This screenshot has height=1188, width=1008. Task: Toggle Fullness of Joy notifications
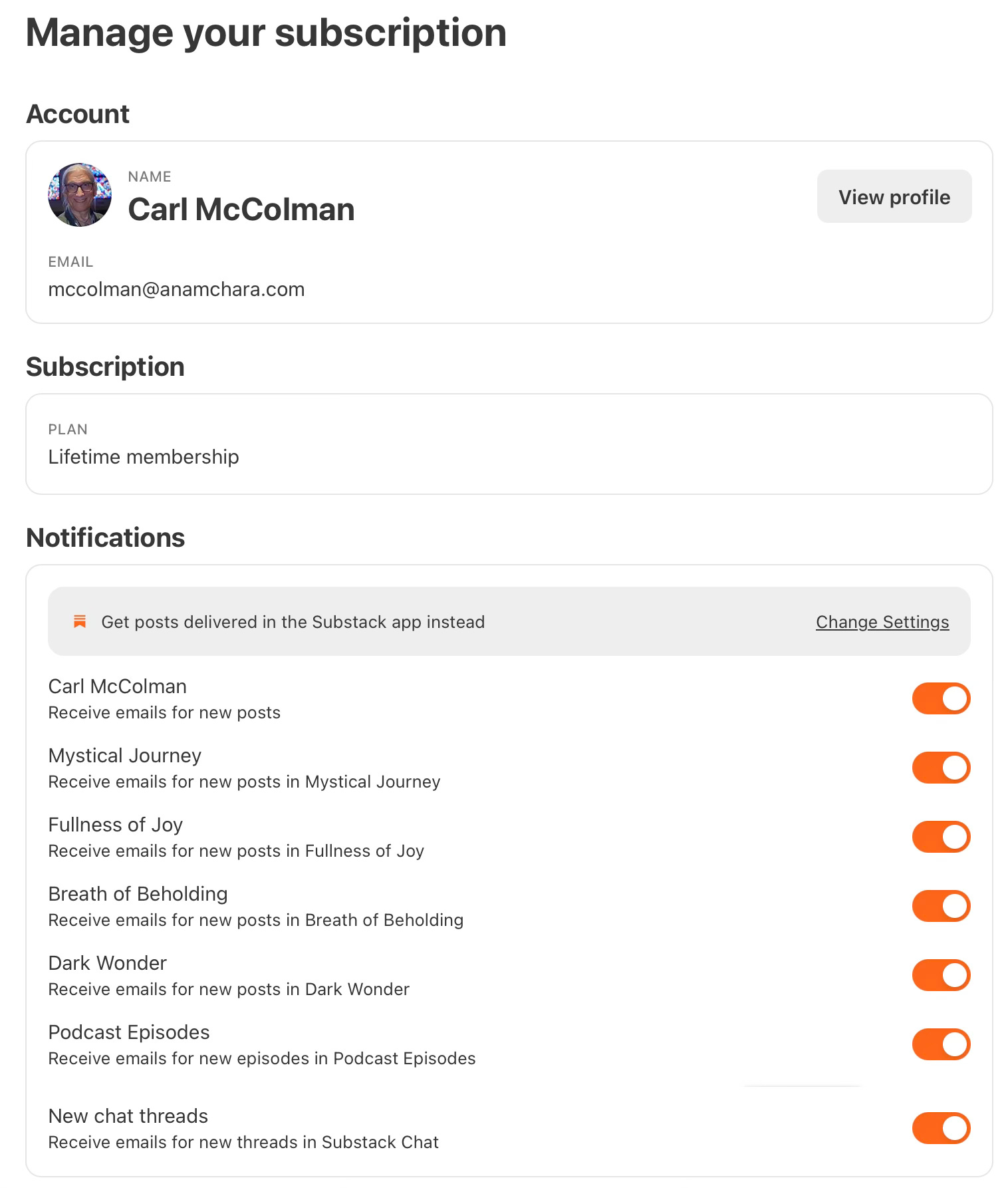[941, 837]
